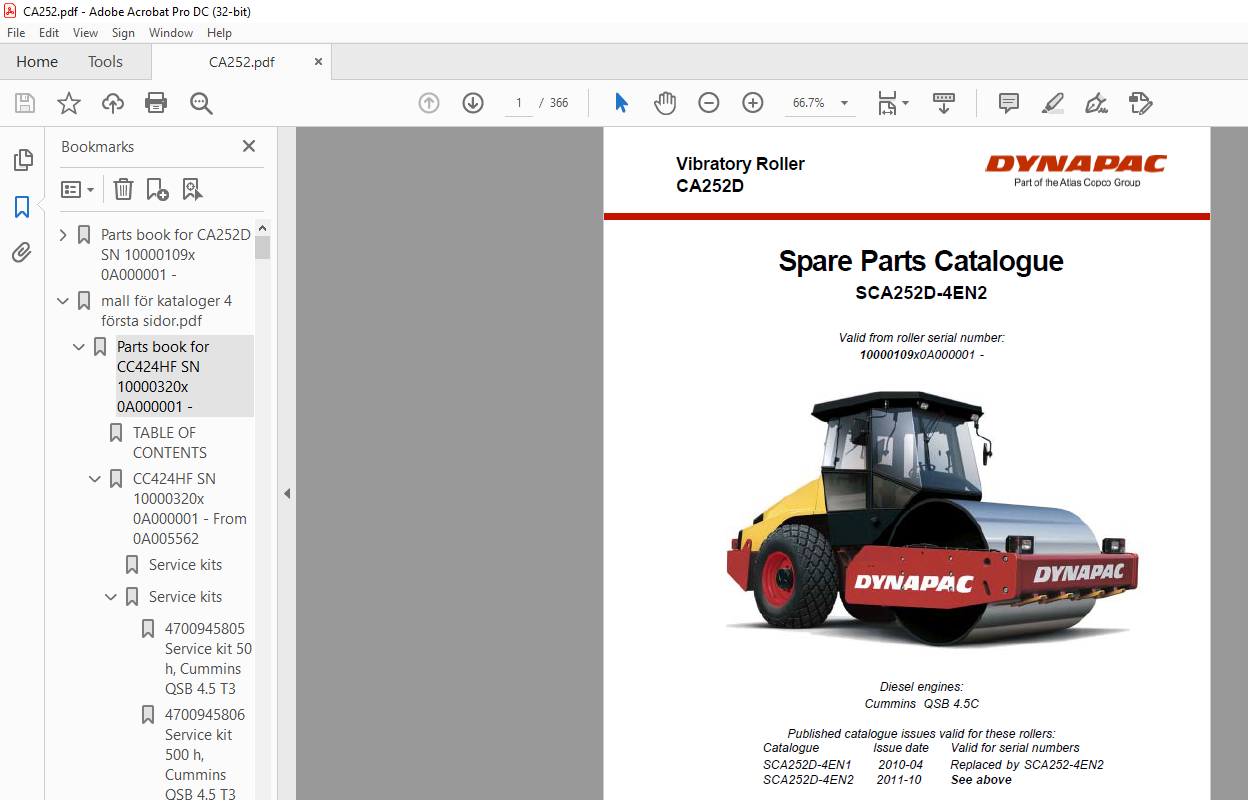1248x800 pixels.
Task: Select TABLE OF CONTENTS bookmark
Action: (170, 442)
